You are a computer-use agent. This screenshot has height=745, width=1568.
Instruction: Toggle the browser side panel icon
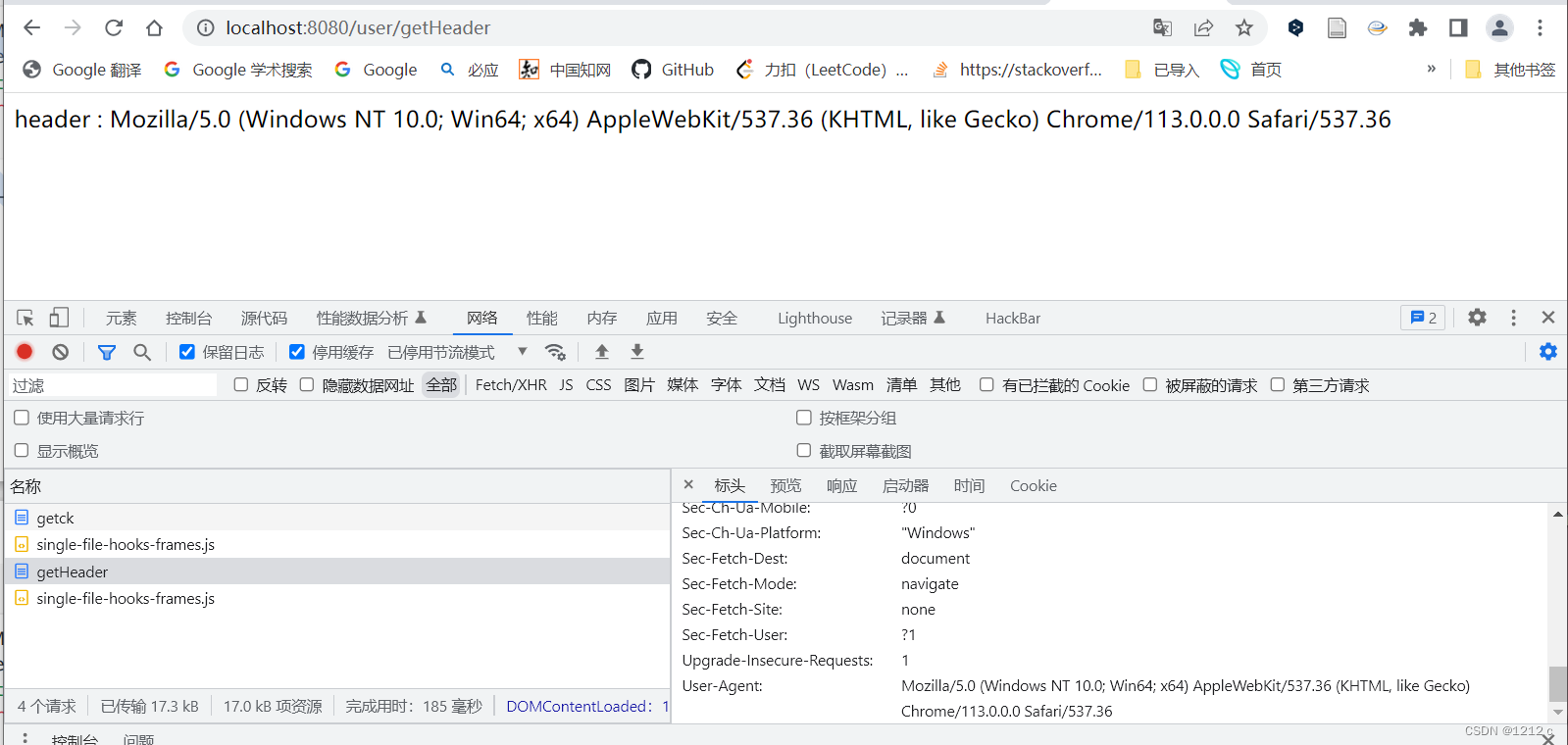pyautogui.click(x=1458, y=27)
